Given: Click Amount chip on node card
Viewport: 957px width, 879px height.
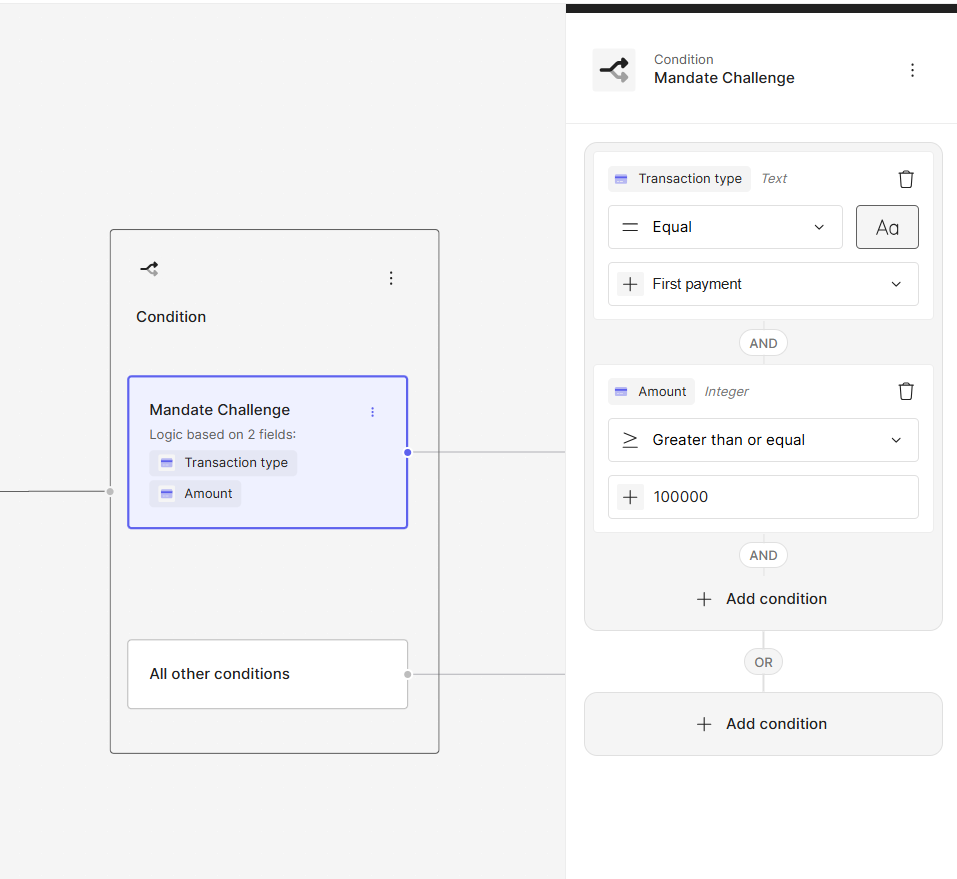Looking at the screenshot, I should (x=195, y=494).
